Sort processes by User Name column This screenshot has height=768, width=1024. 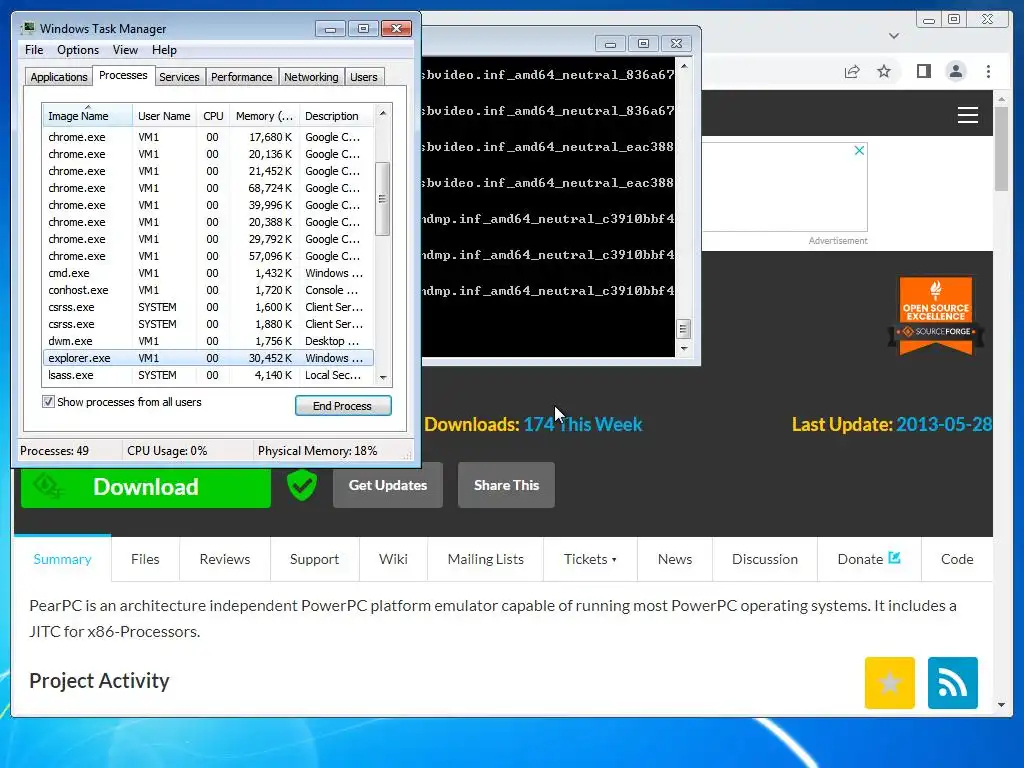[164, 116]
